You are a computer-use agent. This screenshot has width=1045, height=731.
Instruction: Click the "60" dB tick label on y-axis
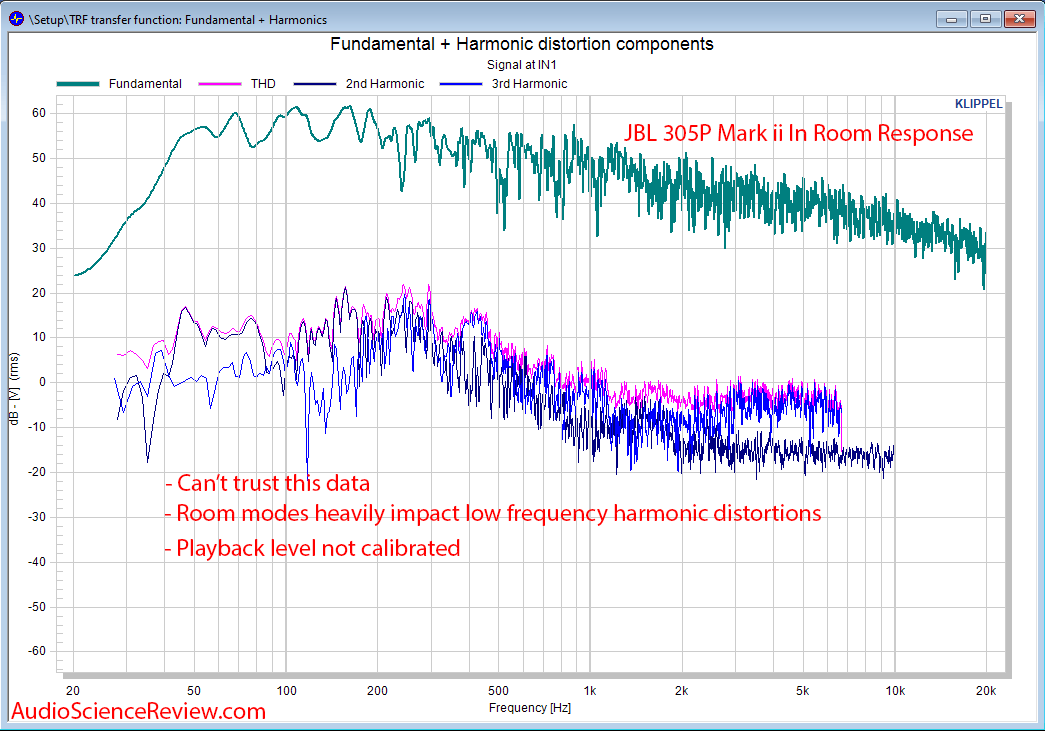point(39,113)
